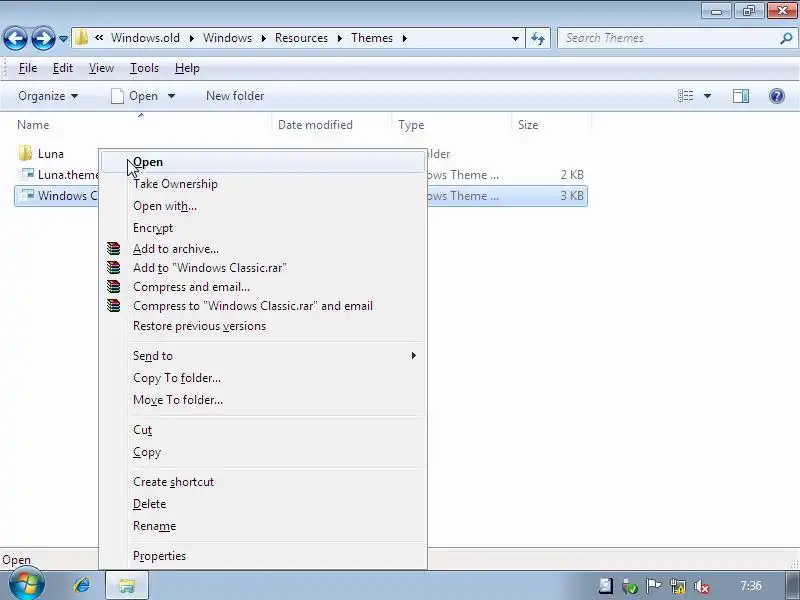Choose Cut in the context menu
The height and width of the screenshot is (600, 800).
coord(263,430)
